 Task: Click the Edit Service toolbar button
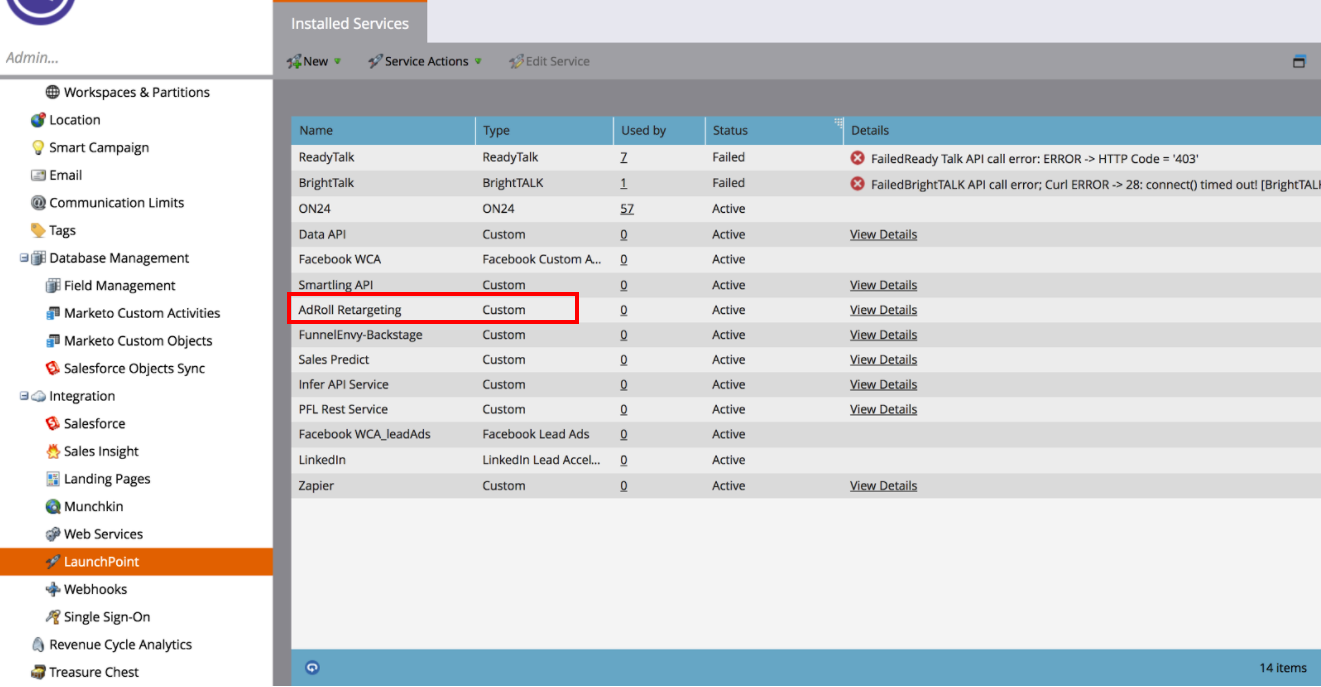click(549, 61)
